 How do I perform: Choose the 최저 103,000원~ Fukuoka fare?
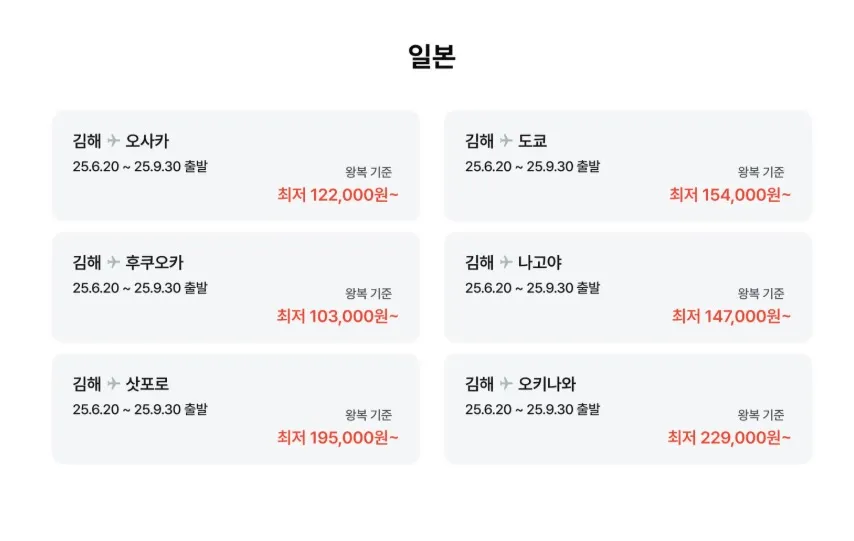click(x=338, y=316)
